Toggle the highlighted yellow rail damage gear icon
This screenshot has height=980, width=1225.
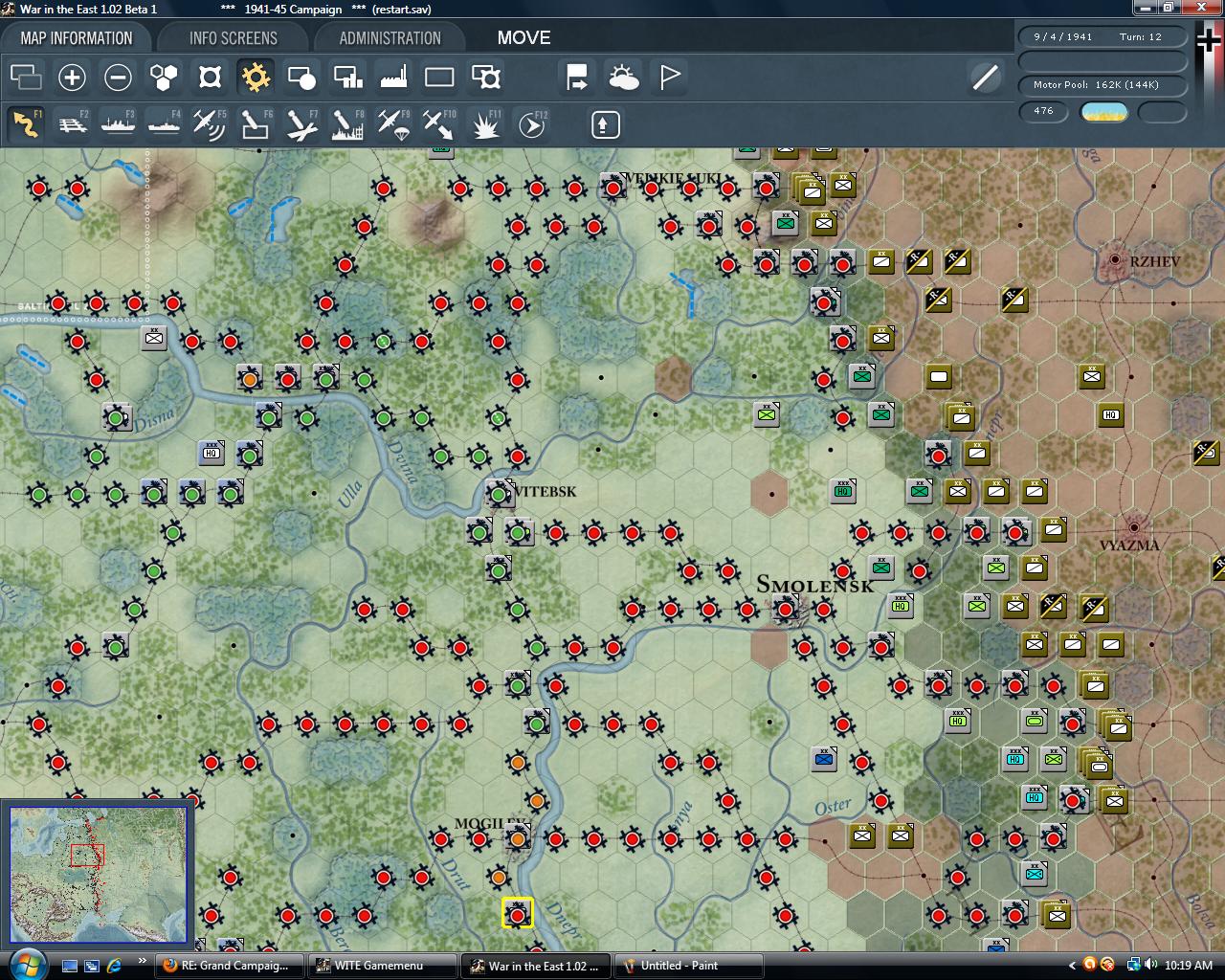(256, 78)
